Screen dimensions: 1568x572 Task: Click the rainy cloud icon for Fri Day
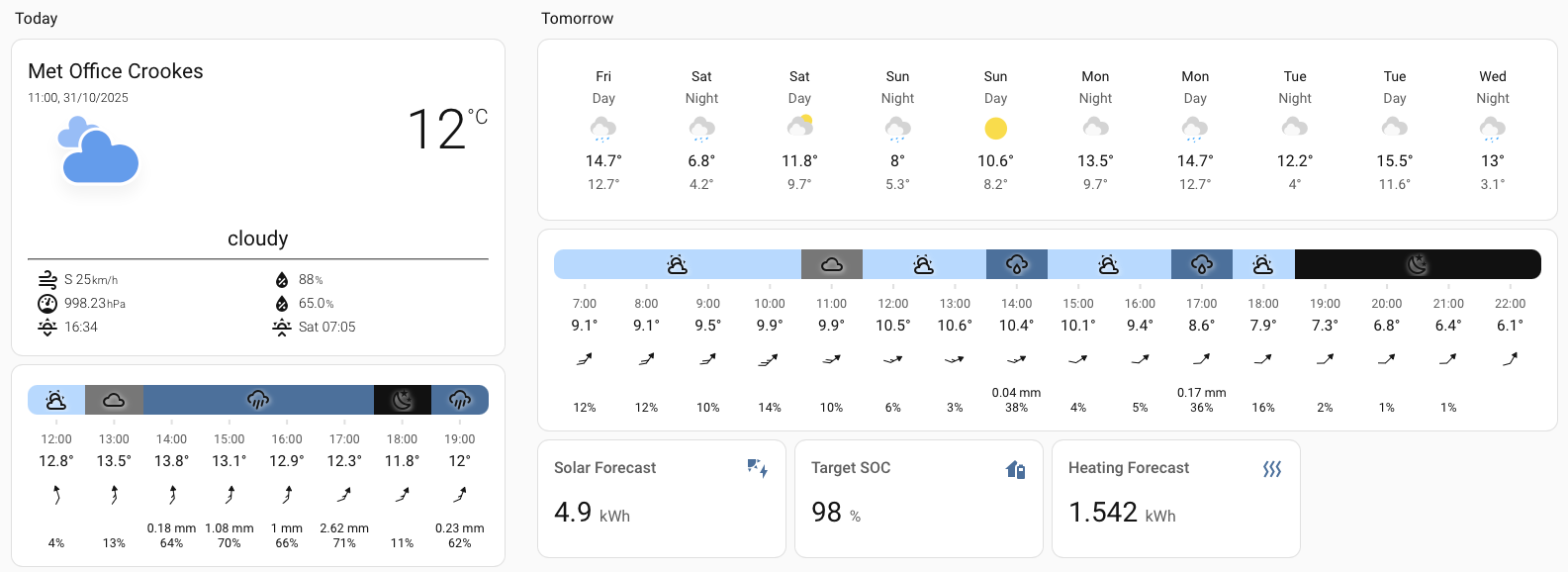603,129
